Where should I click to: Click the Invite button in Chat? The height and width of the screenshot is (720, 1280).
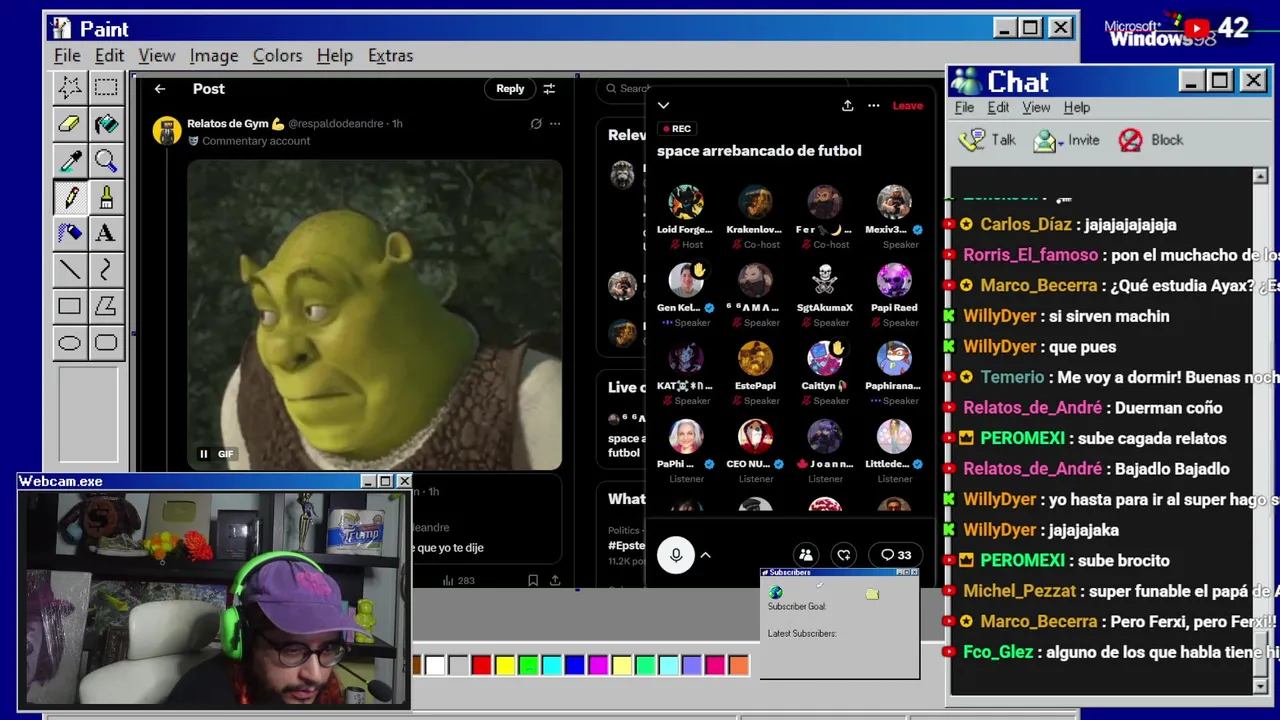[x=1066, y=140]
